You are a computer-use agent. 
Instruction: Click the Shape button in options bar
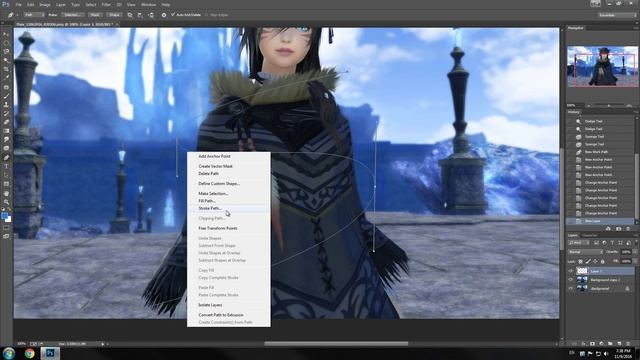[114, 15]
